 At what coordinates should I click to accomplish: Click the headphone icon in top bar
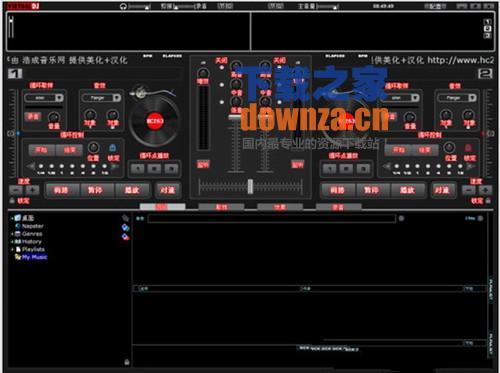[x=123, y=6]
